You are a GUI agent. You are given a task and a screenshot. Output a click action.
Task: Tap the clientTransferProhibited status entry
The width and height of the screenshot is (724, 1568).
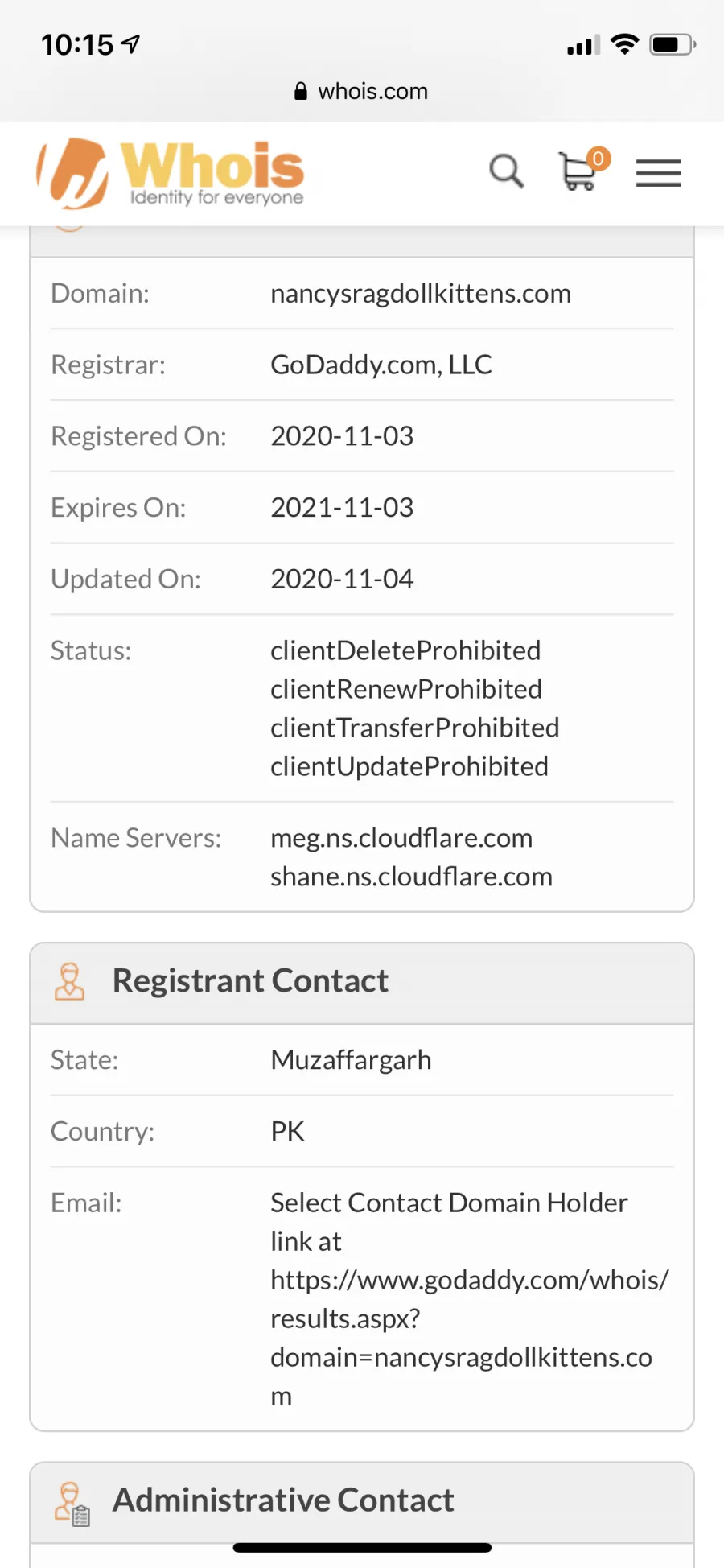[x=415, y=728]
